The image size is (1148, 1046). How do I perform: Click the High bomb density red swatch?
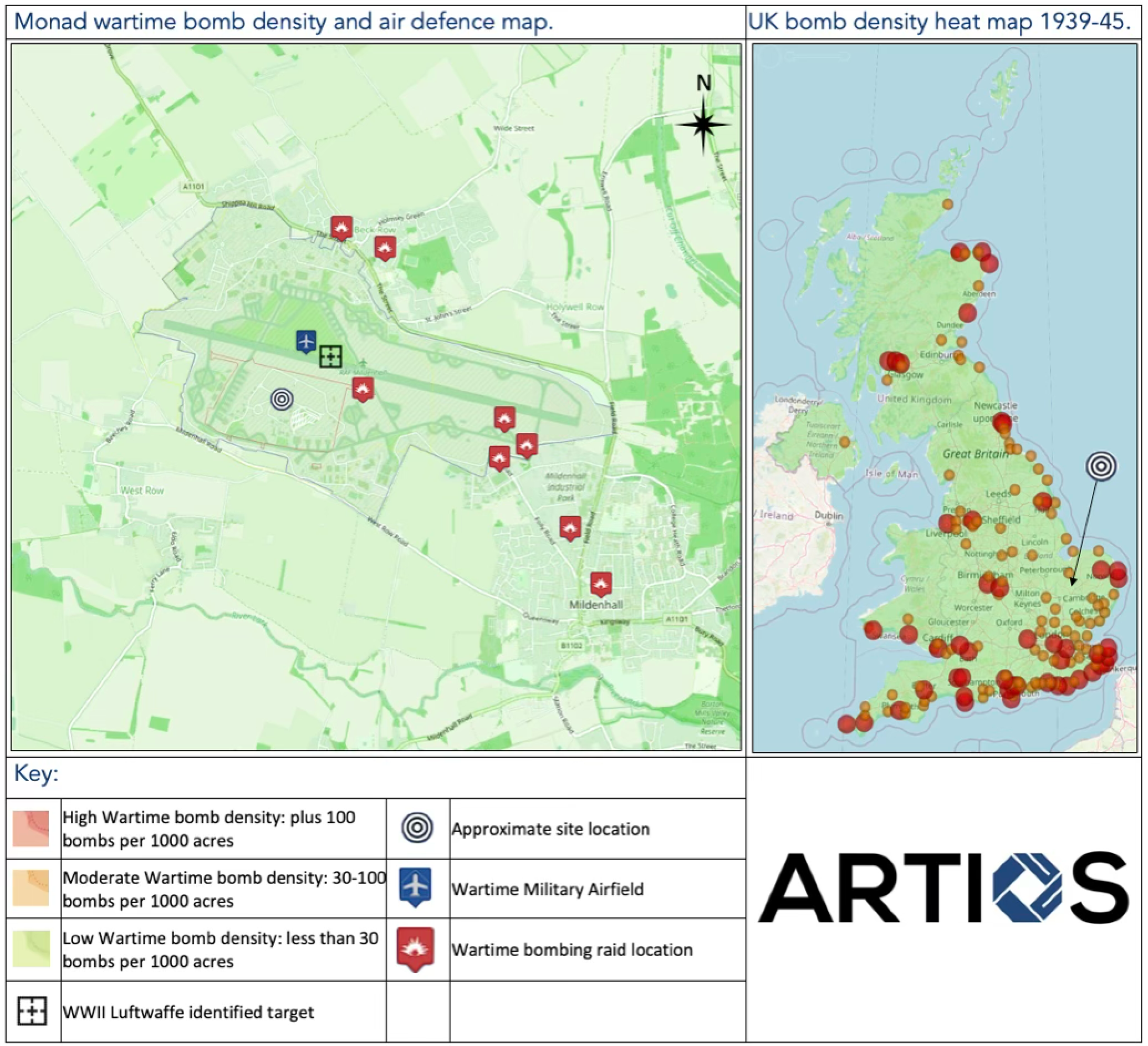30,829
